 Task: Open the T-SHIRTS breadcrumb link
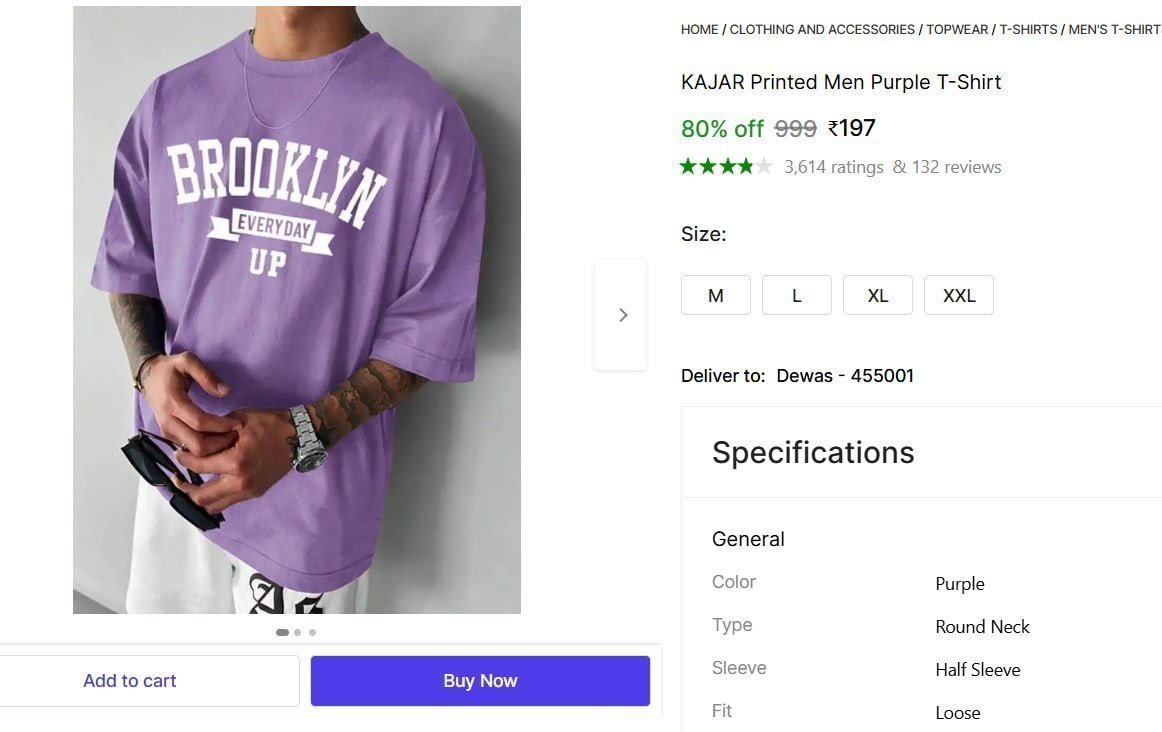1027,29
